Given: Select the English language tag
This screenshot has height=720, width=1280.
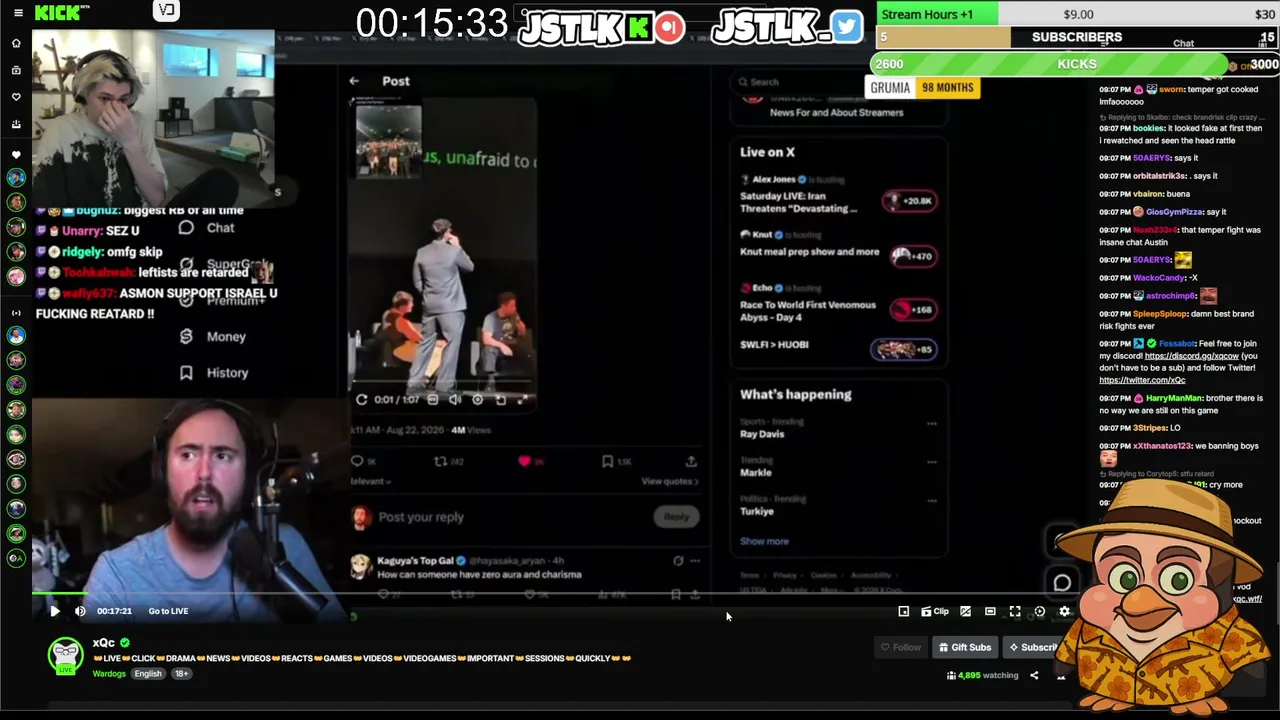Looking at the screenshot, I should click(x=148, y=674).
